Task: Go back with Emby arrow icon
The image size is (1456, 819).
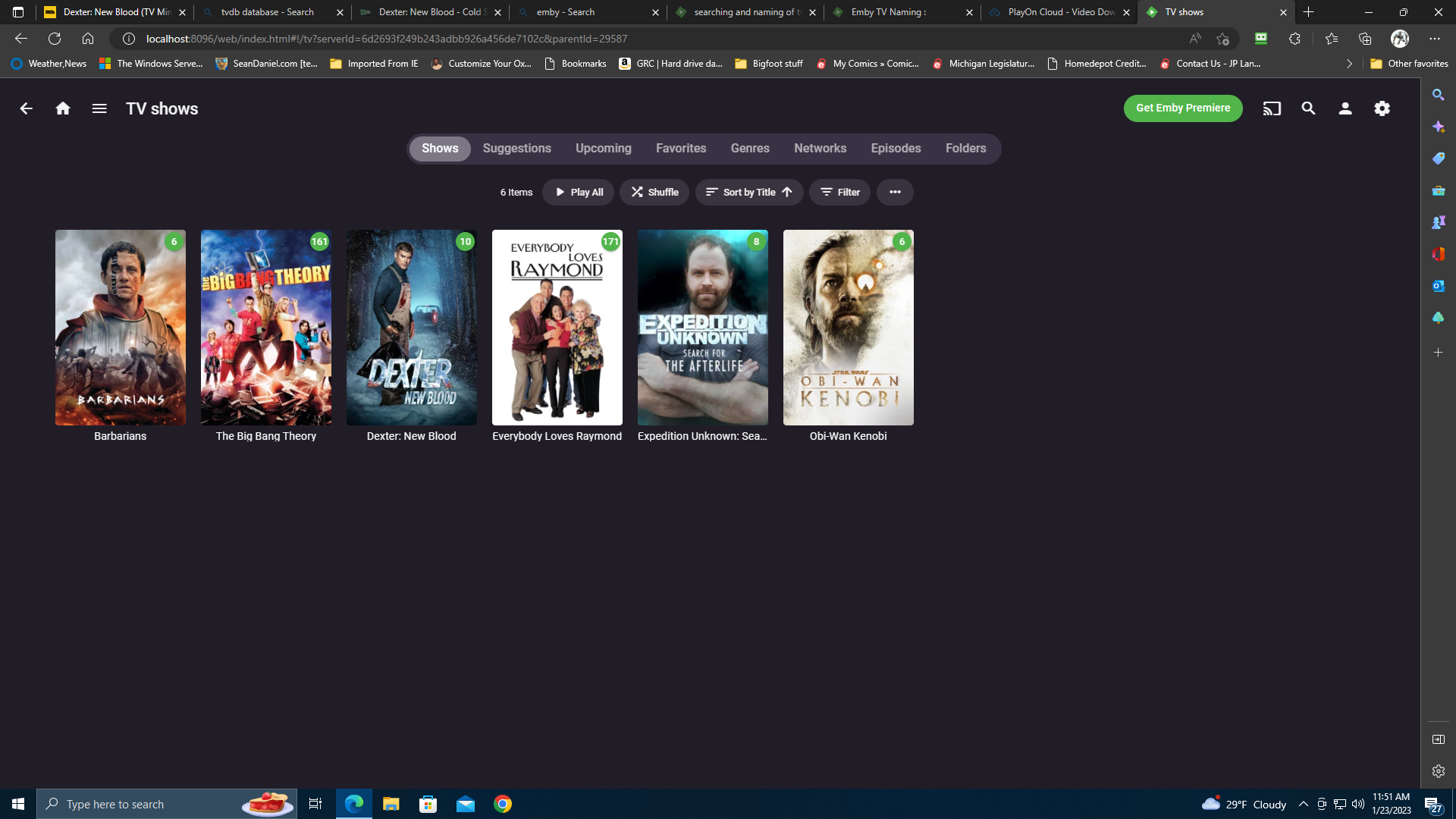Action: tap(26, 108)
